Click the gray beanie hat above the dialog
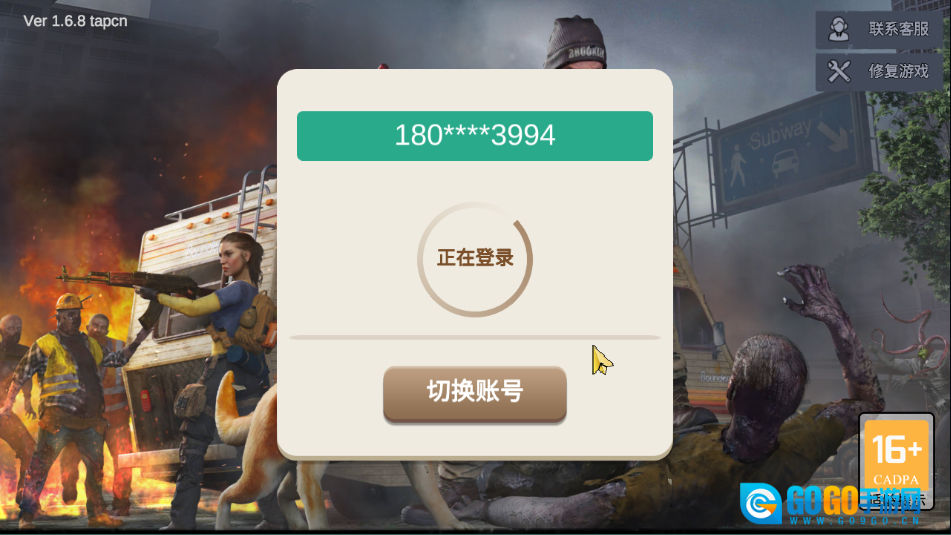Image resolution: width=951 pixels, height=535 pixels. point(575,44)
